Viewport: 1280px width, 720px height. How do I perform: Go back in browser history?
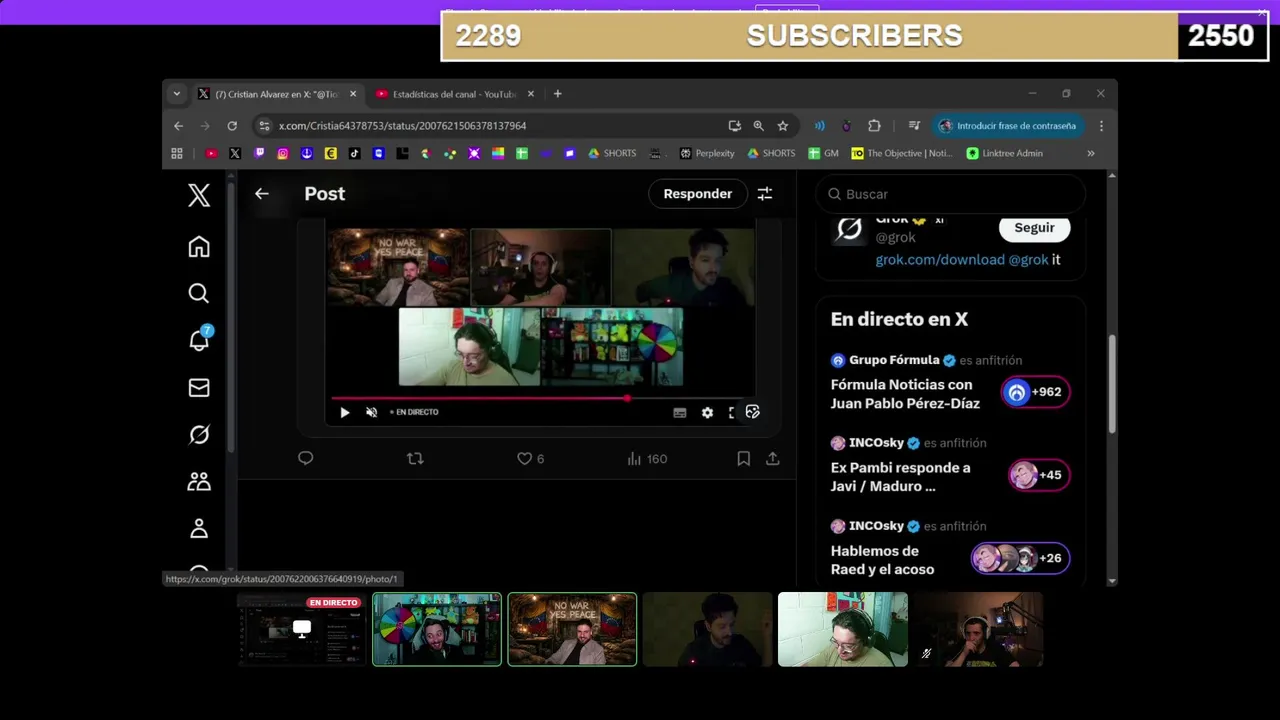tap(178, 126)
